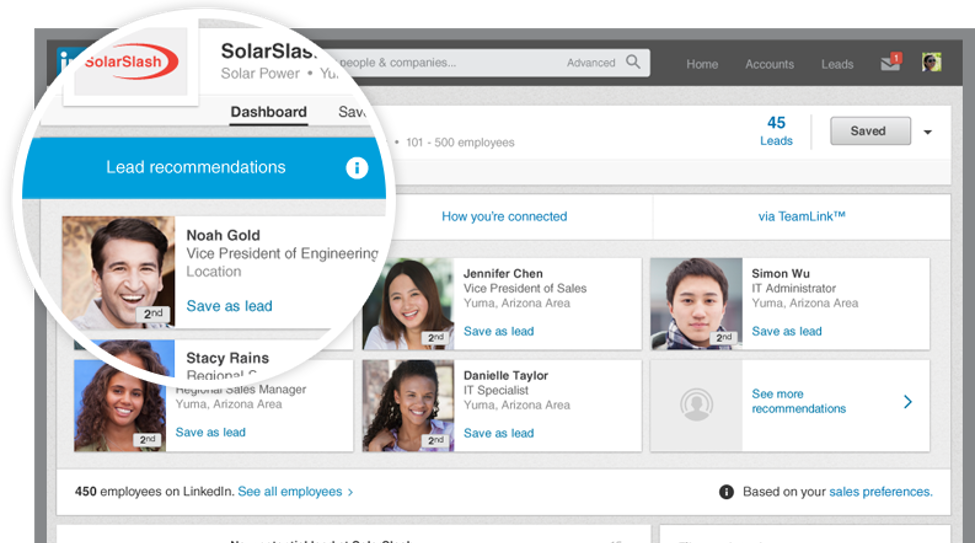Click the Saved button
Image resolution: width=975 pixels, height=543 pixels.
(870, 131)
